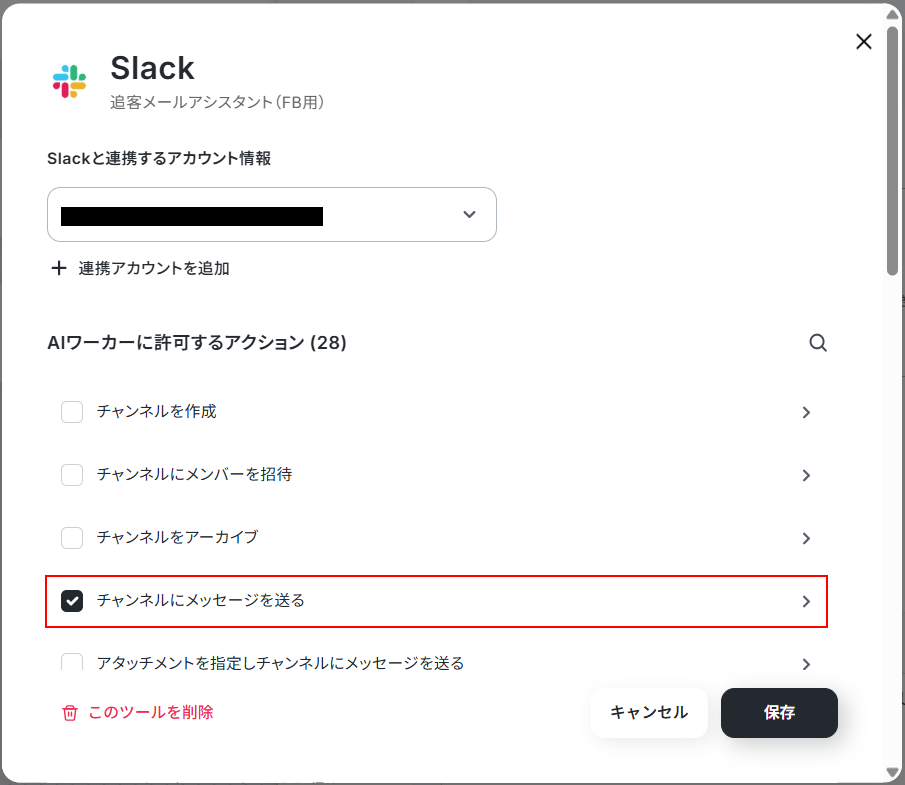This screenshot has width=905, height=785.
Task: Expand チャンネルにメッセージを送る settings chevron
Action: (x=806, y=601)
